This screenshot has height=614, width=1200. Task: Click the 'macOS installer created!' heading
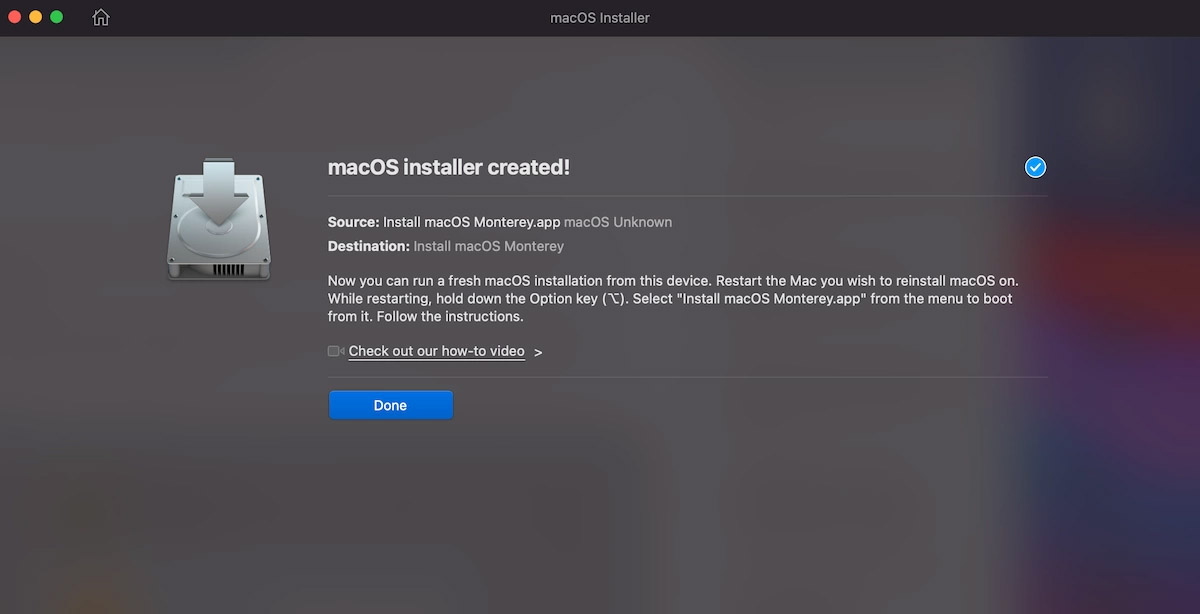click(x=449, y=168)
